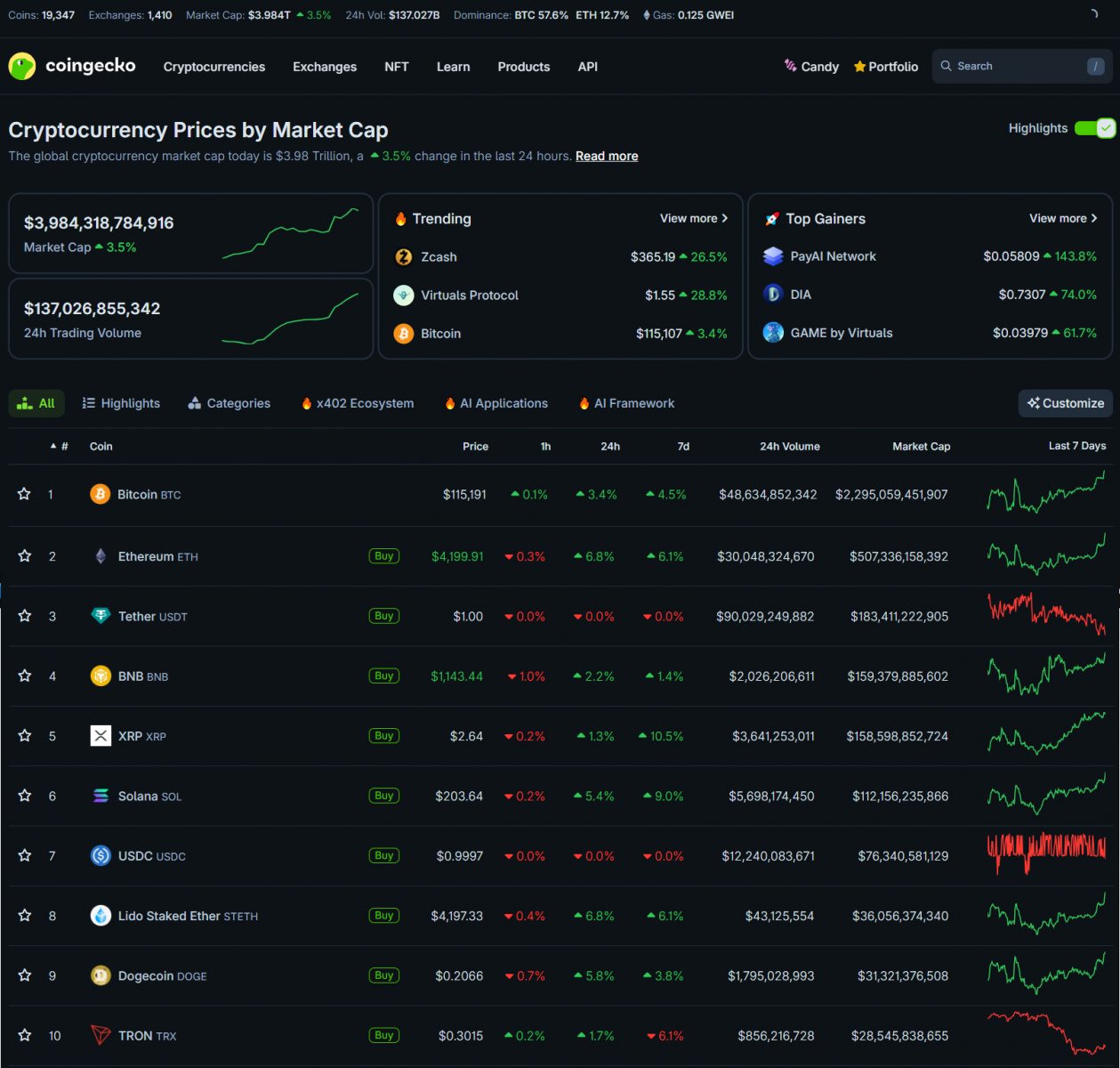The width and height of the screenshot is (1120, 1068).
Task: Switch to the Categories tab
Action: click(x=230, y=403)
